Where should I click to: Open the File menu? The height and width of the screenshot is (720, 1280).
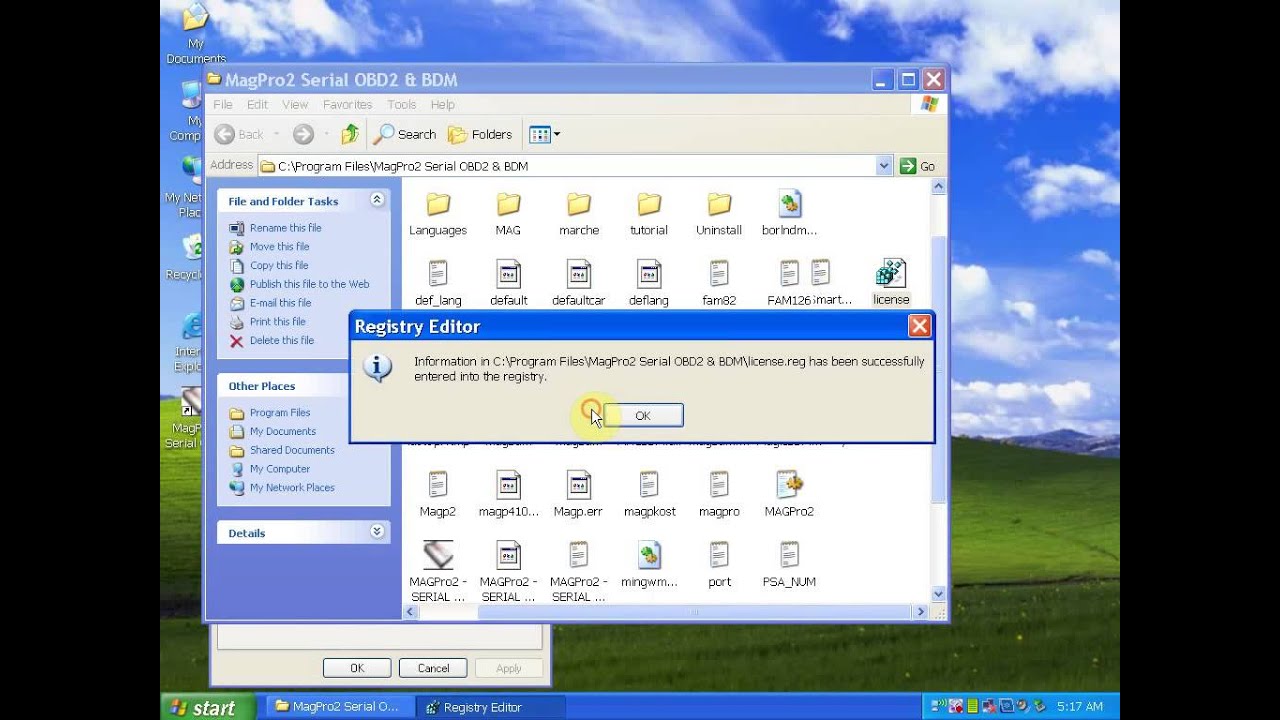(x=222, y=104)
